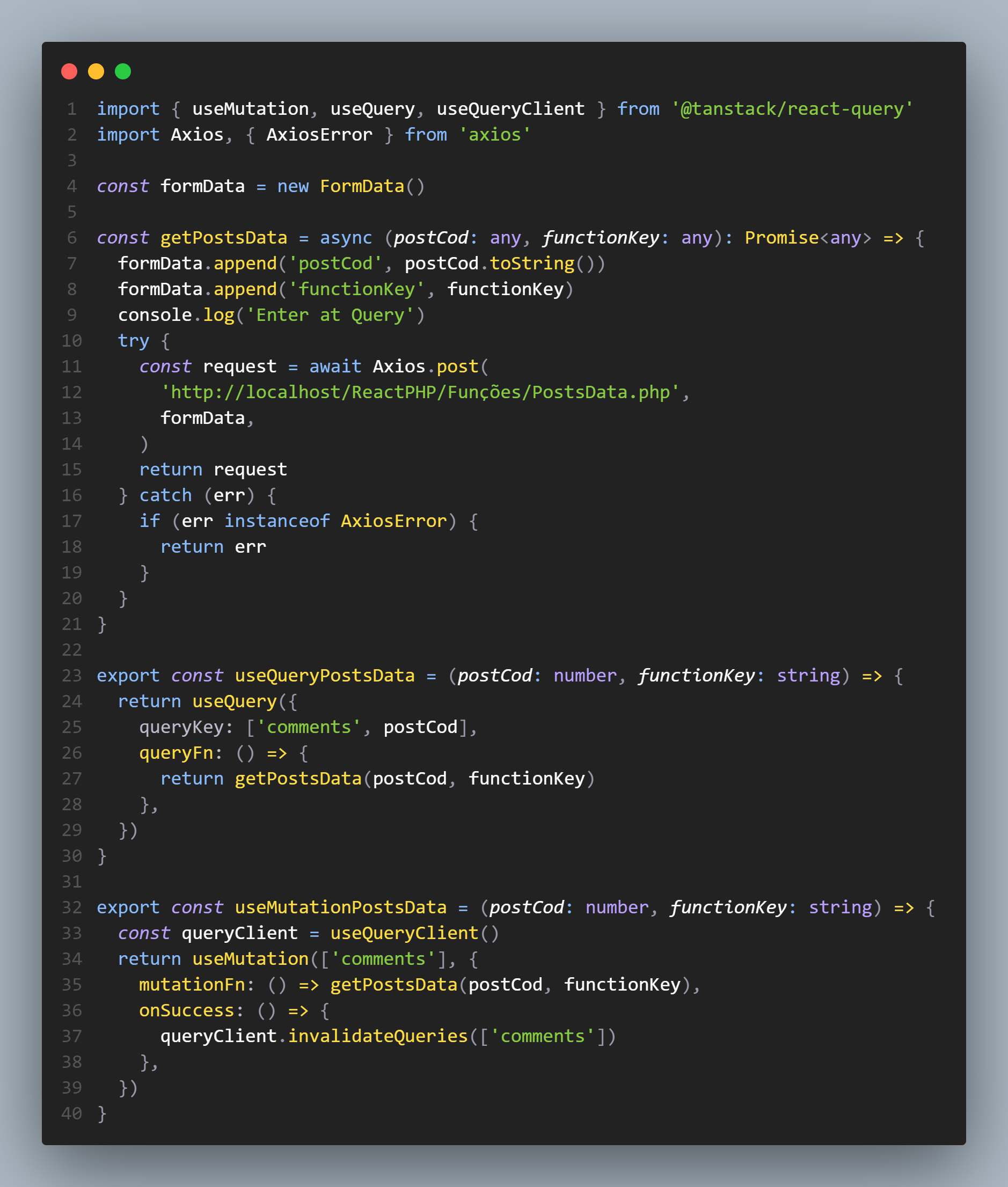The height and width of the screenshot is (1187, 1008).
Task: Click 'useQueryClient' in the line 1 import
Action: tap(511, 108)
